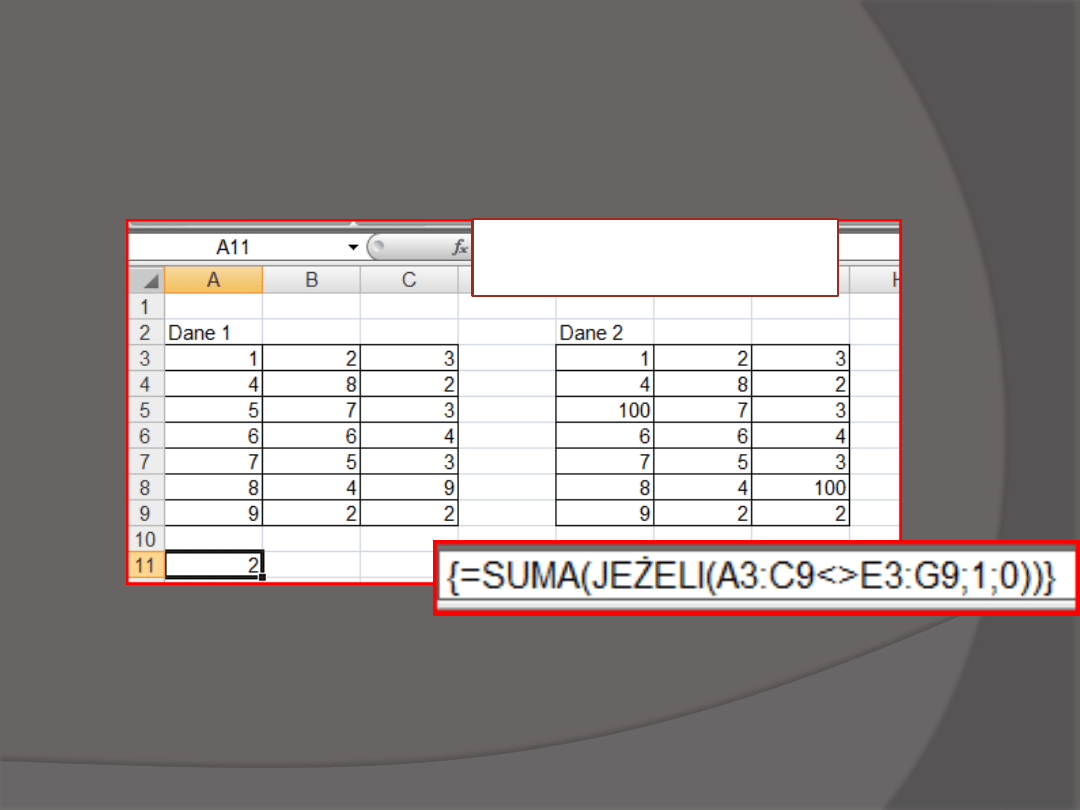Open the Name Box dropdown arrow
This screenshot has width=1080, height=810.
click(353, 247)
